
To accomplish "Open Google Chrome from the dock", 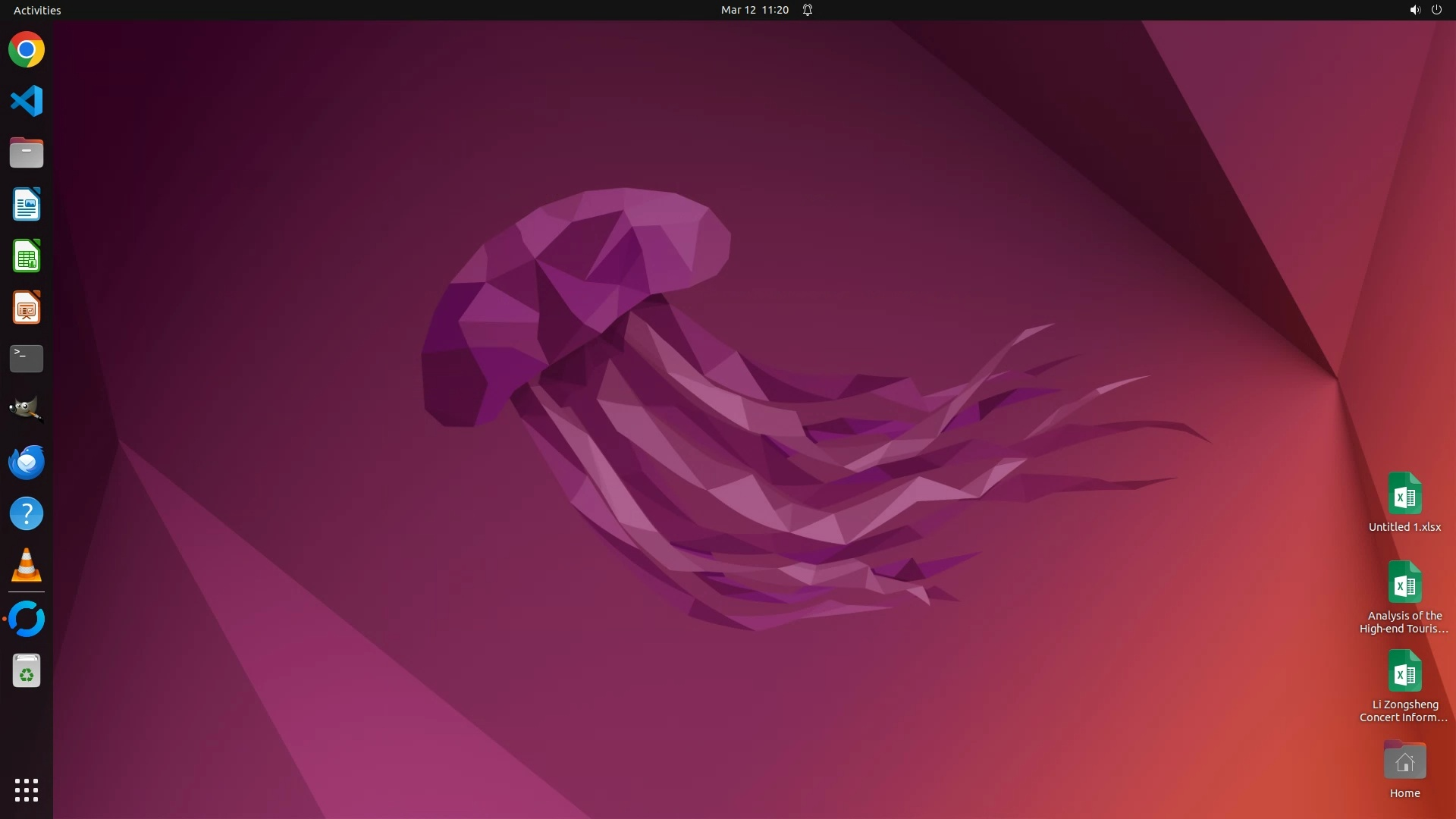I will point(27,50).
